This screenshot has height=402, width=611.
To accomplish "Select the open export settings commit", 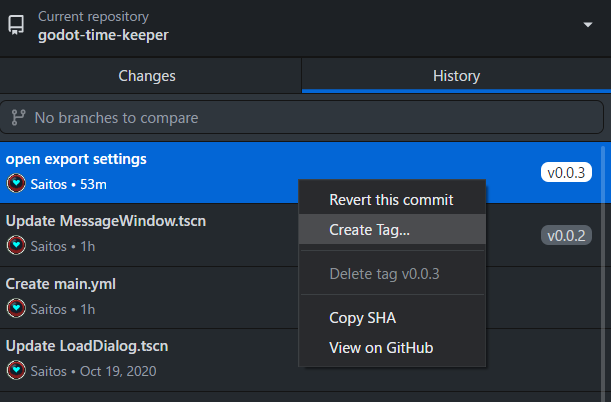I will pos(149,172).
